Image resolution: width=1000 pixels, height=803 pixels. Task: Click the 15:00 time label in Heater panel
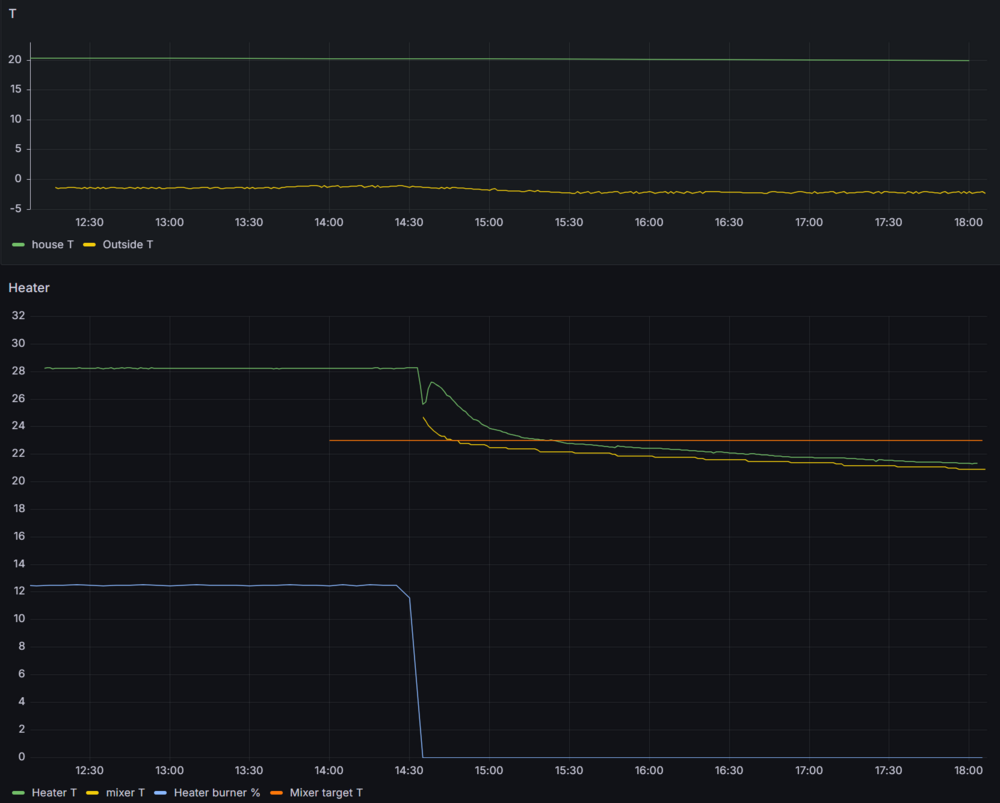click(489, 770)
